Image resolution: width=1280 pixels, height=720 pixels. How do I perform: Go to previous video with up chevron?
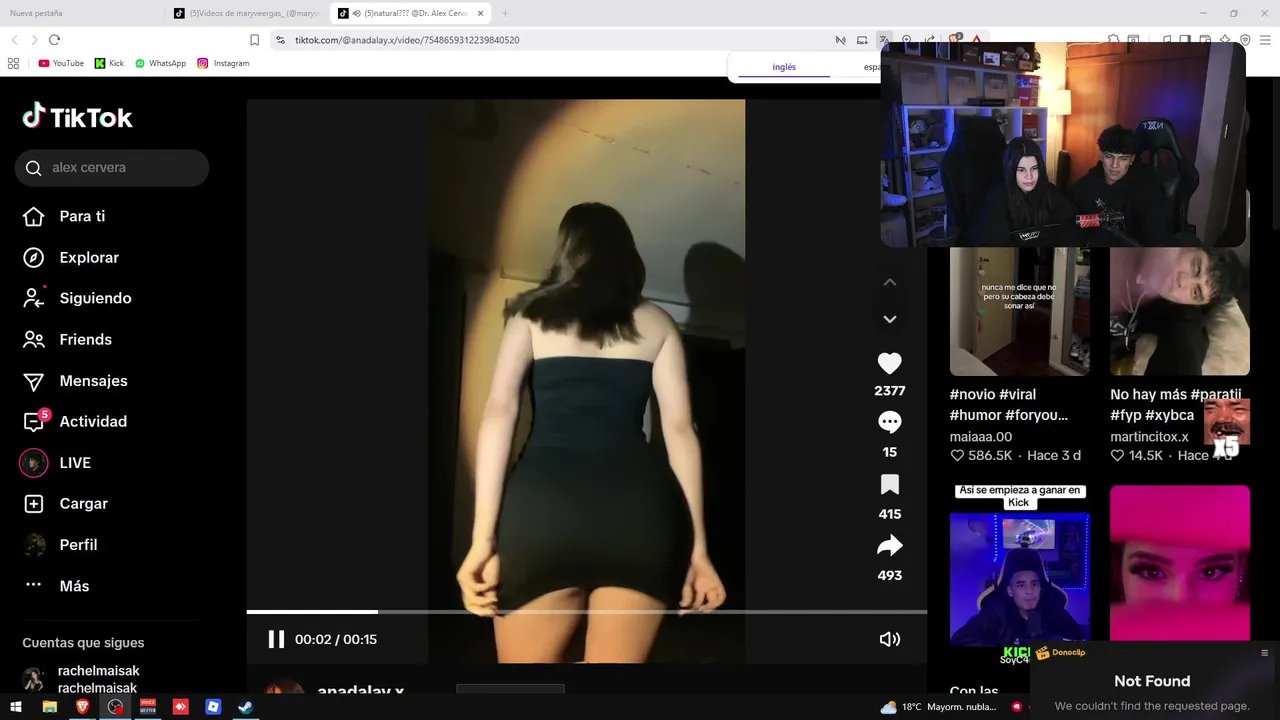(x=890, y=282)
